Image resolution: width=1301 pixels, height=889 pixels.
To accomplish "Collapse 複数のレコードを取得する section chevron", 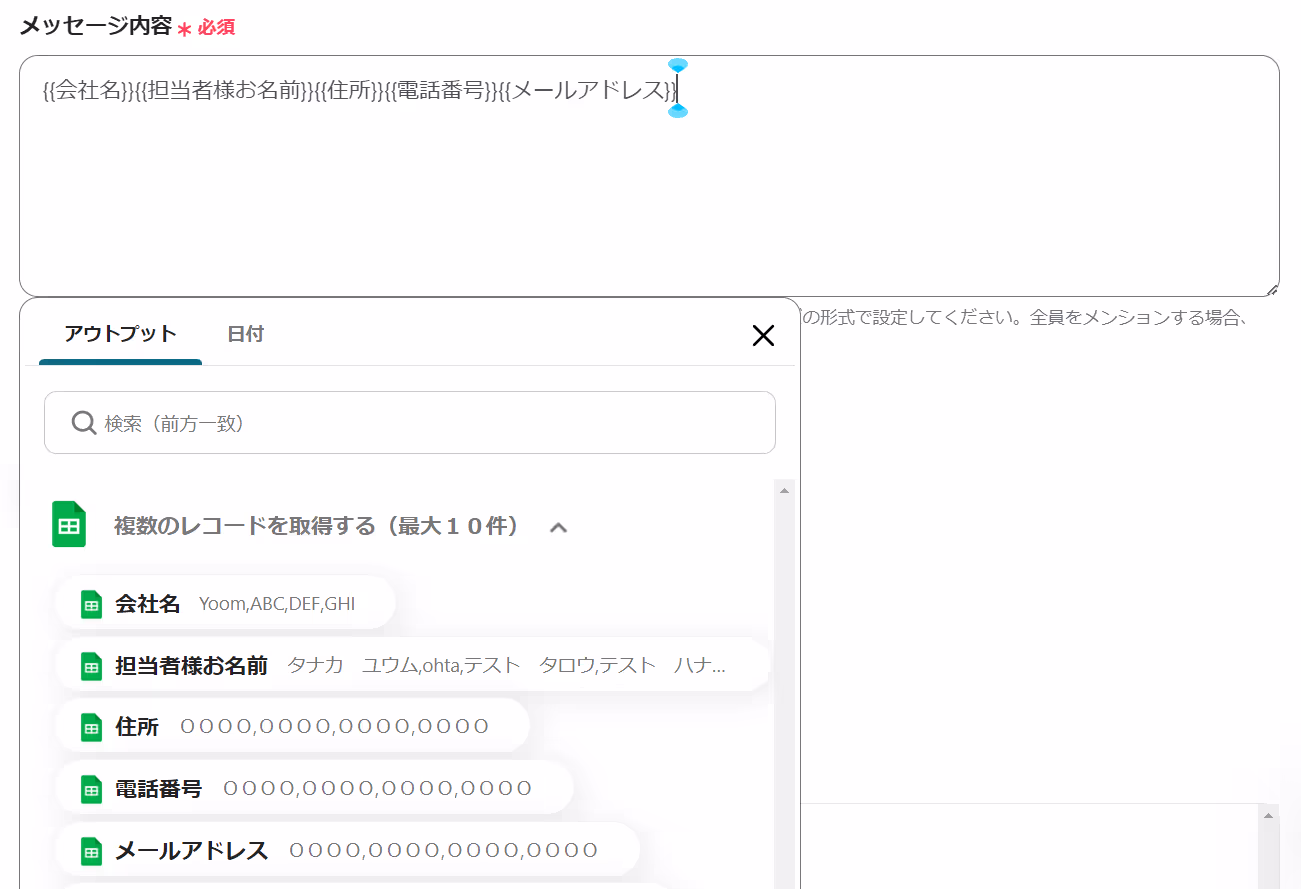I will tap(559, 527).
